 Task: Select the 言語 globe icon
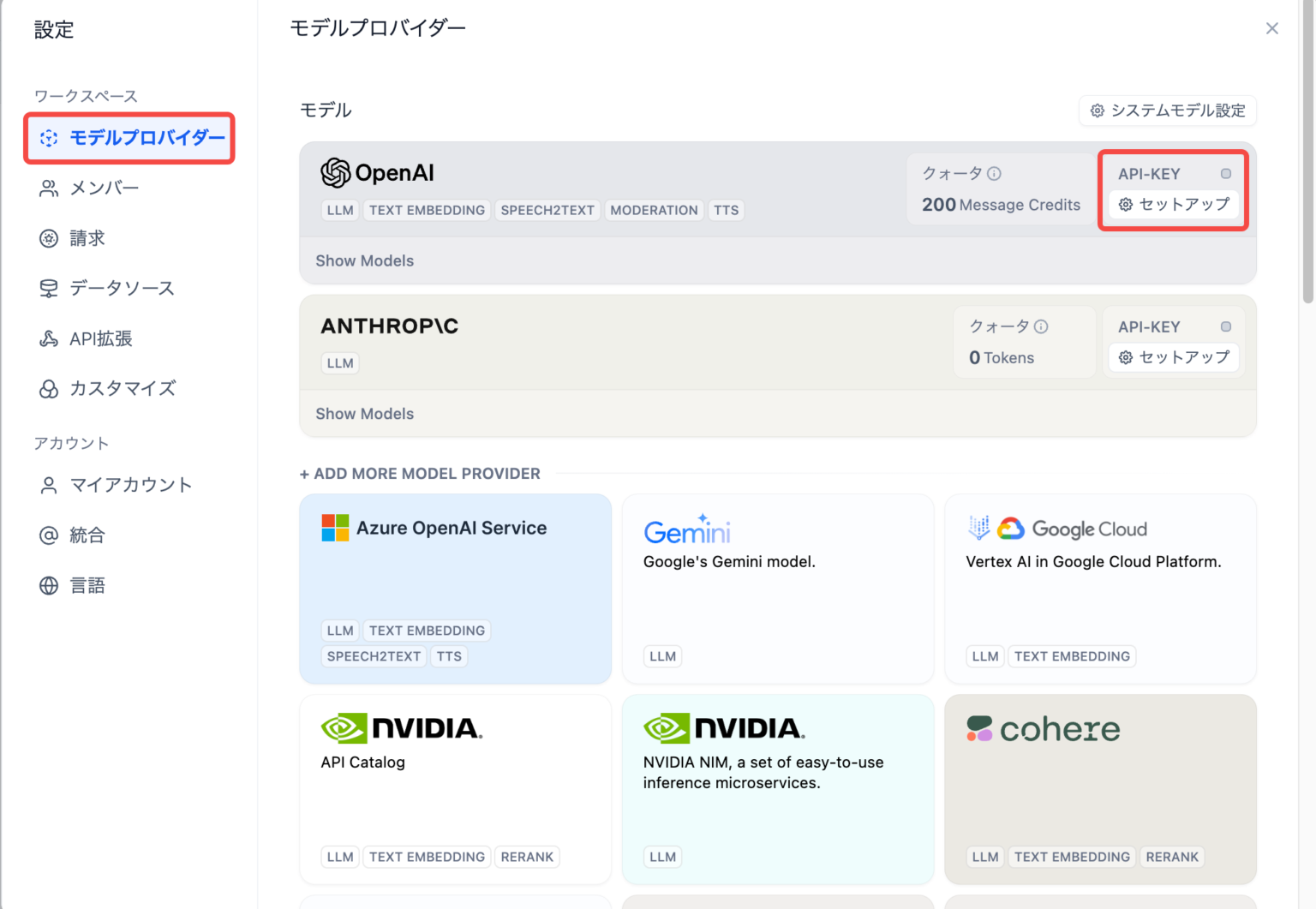pyautogui.click(x=49, y=585)
